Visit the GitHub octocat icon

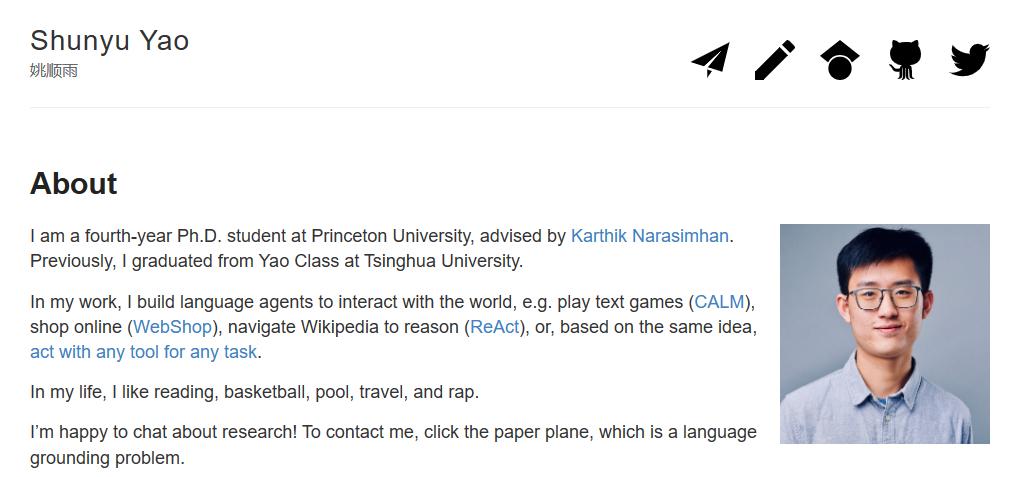904,60
